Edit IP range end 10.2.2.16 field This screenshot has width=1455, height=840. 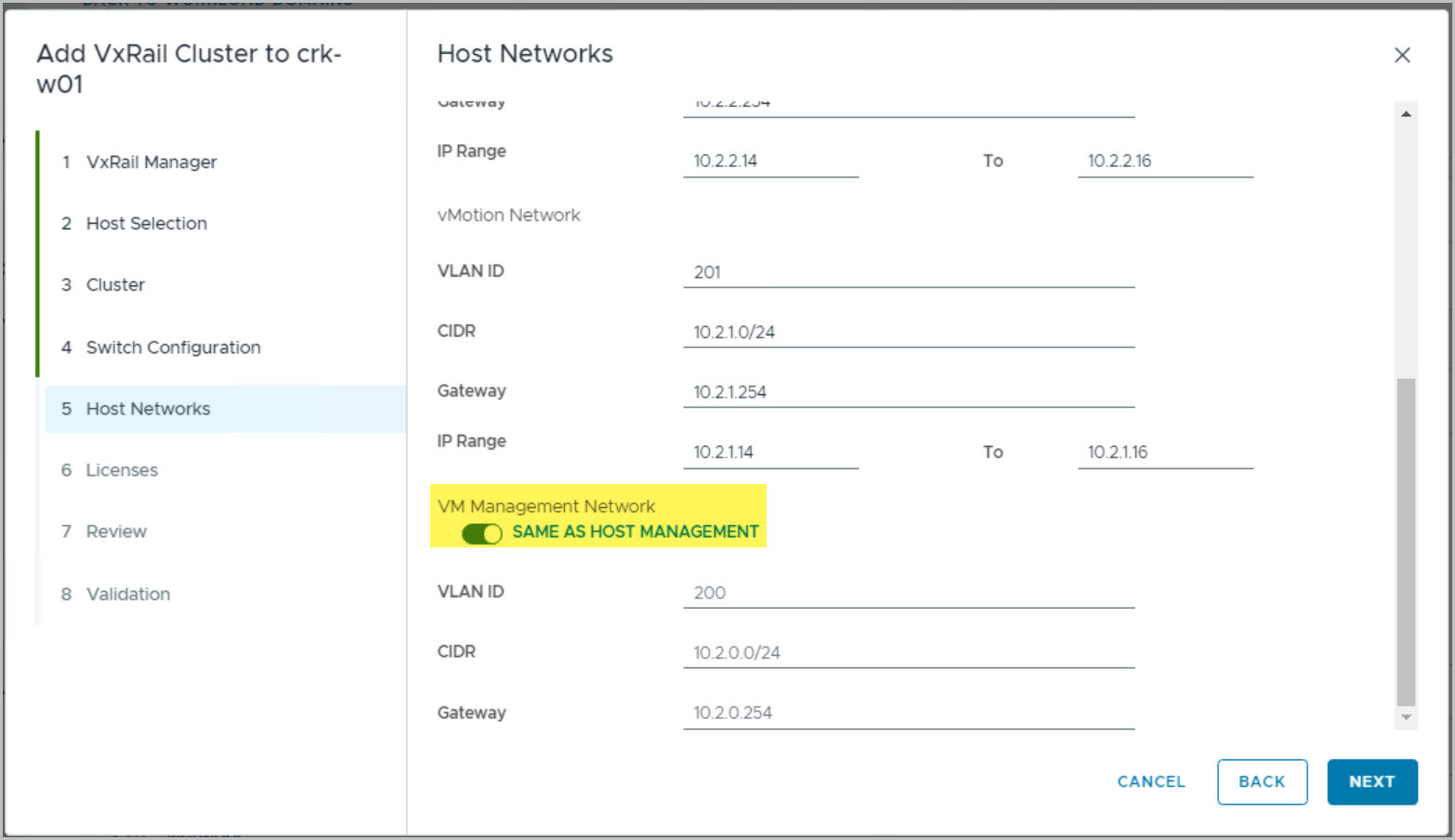click(1164, 162)
